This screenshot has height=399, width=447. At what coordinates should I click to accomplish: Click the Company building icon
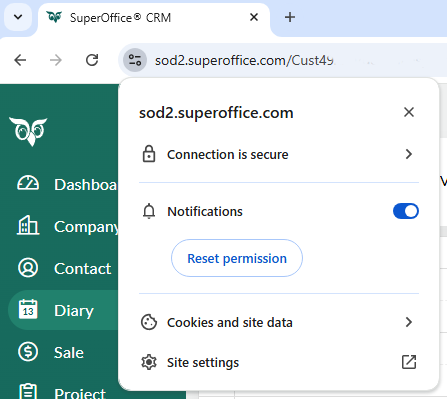tap(28, 225)
